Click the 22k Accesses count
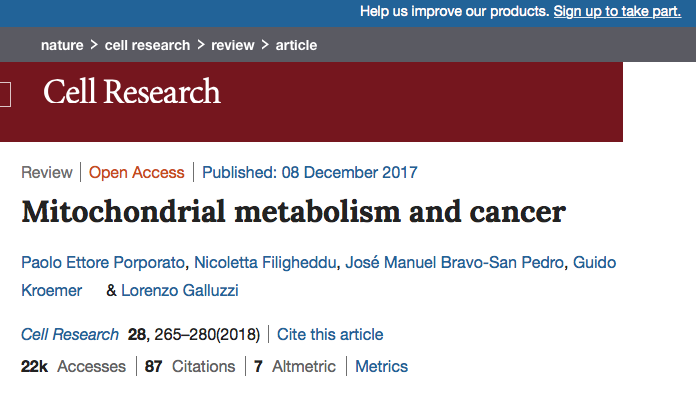Screen dimensions: 696x400 (x=73, y=366)
